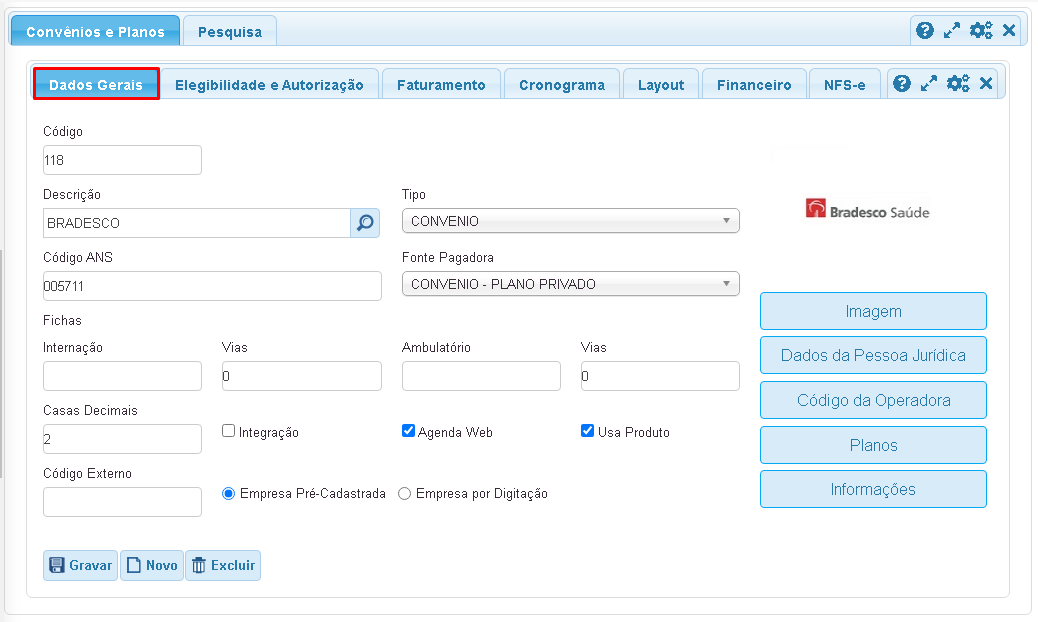Open the gears settings icon in inner bar
Image resolution: width=1038 pixels, height=622 pixels.
pos(958,84)
